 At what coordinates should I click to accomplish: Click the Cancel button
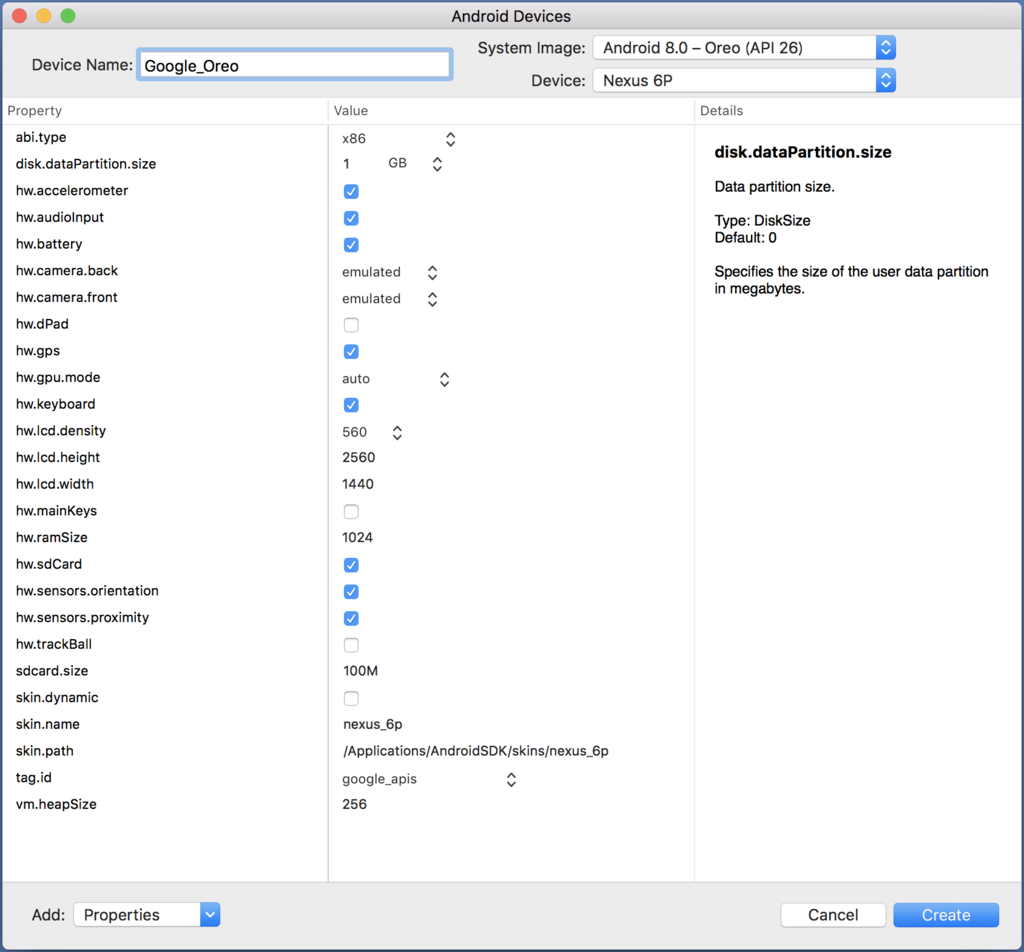pyautogui.click(x=833, y=915)
